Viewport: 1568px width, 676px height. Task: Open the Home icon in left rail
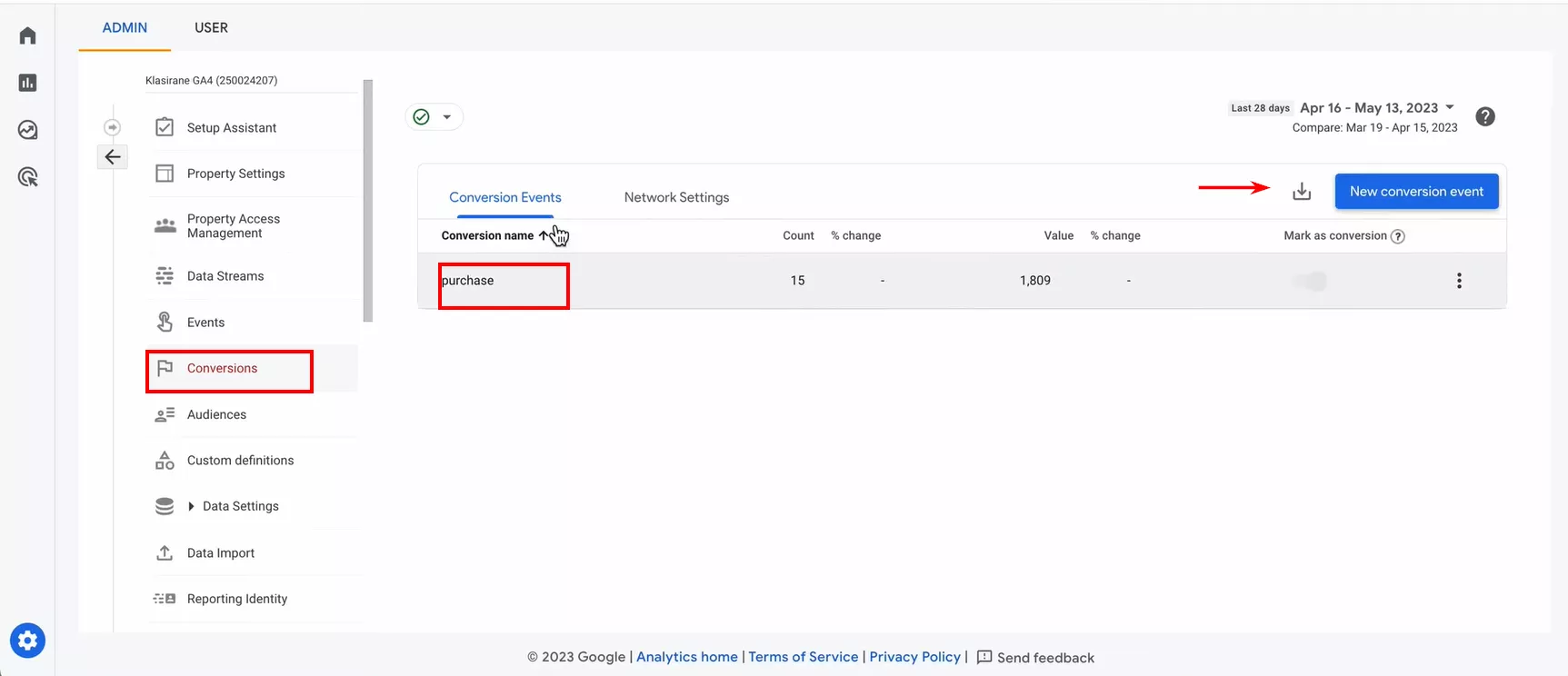(x=27, y=35)
